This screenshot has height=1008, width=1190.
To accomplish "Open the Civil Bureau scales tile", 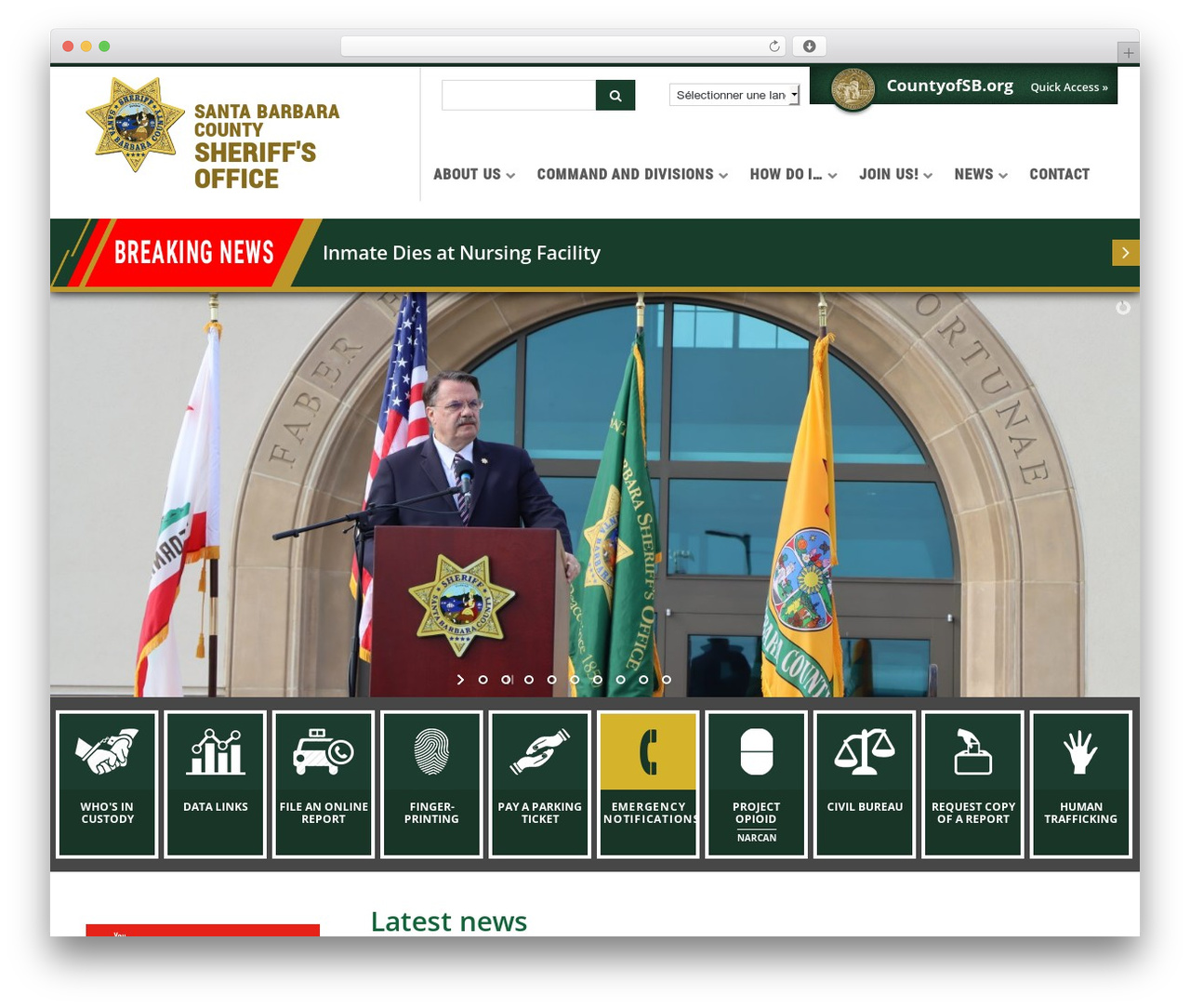I will tap(865, 784).
